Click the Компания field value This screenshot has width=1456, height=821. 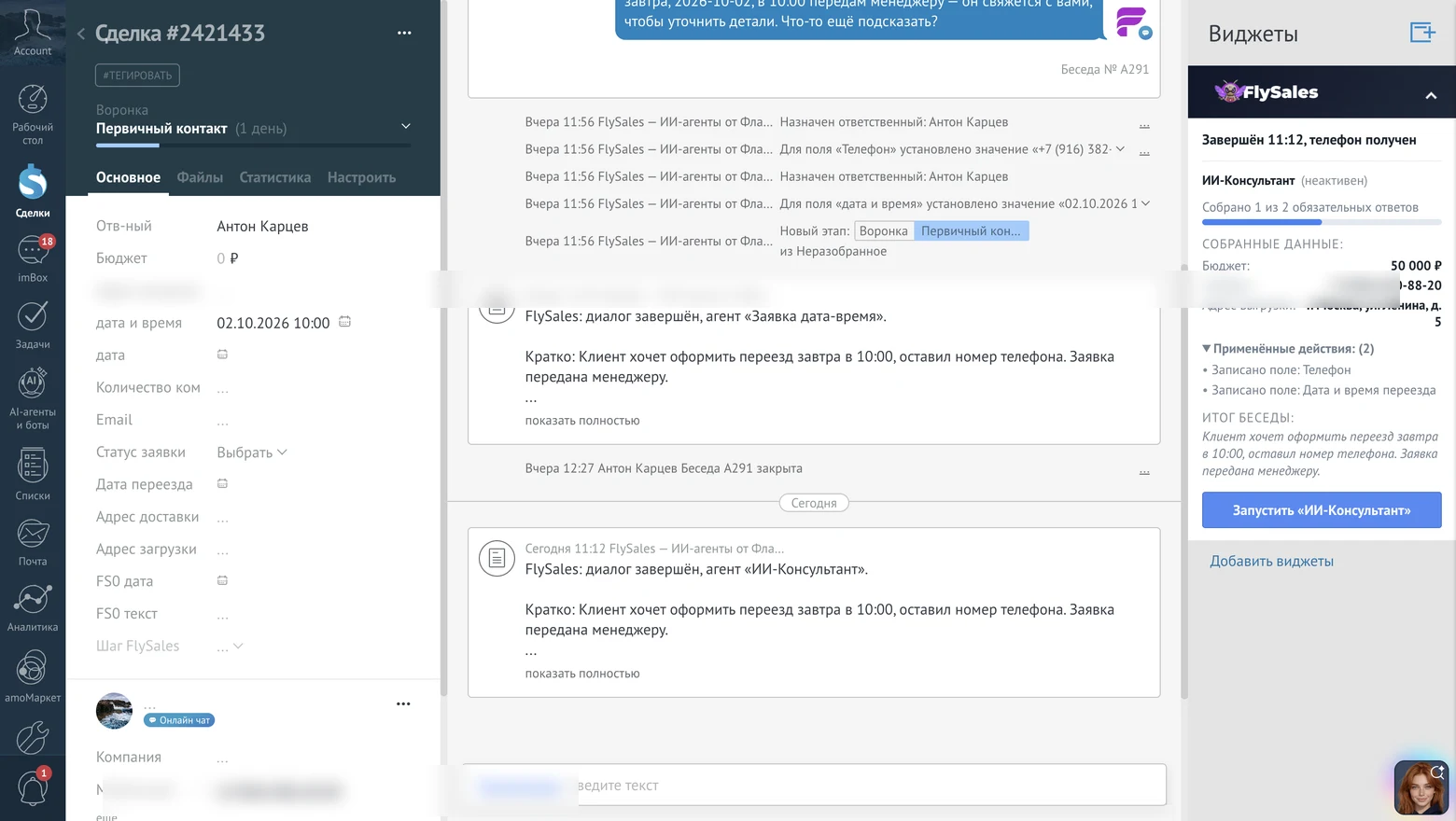pyautogui.click(x=222, y=758)
